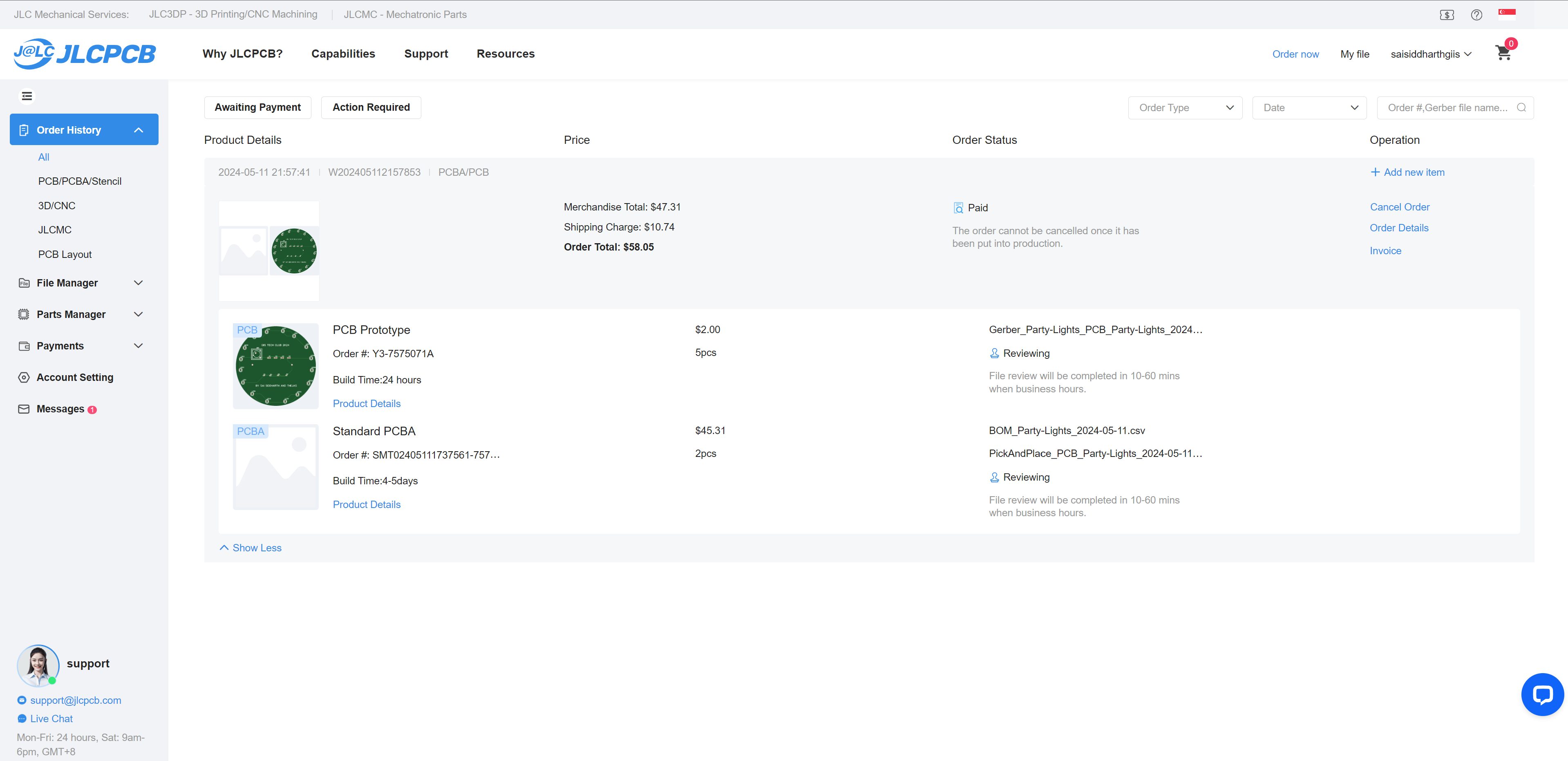Select the Awaiting Payment tab

click(257, 108)
